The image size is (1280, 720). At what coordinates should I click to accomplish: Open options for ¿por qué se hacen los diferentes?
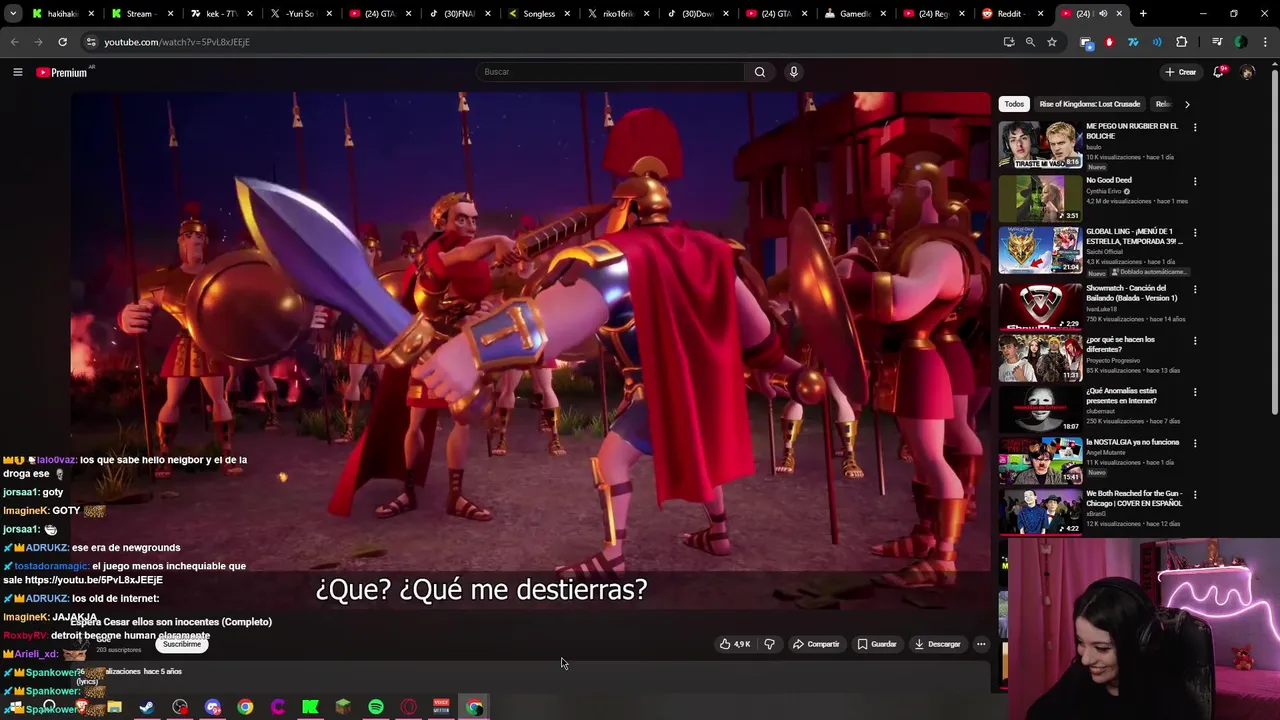(x=1195, y=341)
